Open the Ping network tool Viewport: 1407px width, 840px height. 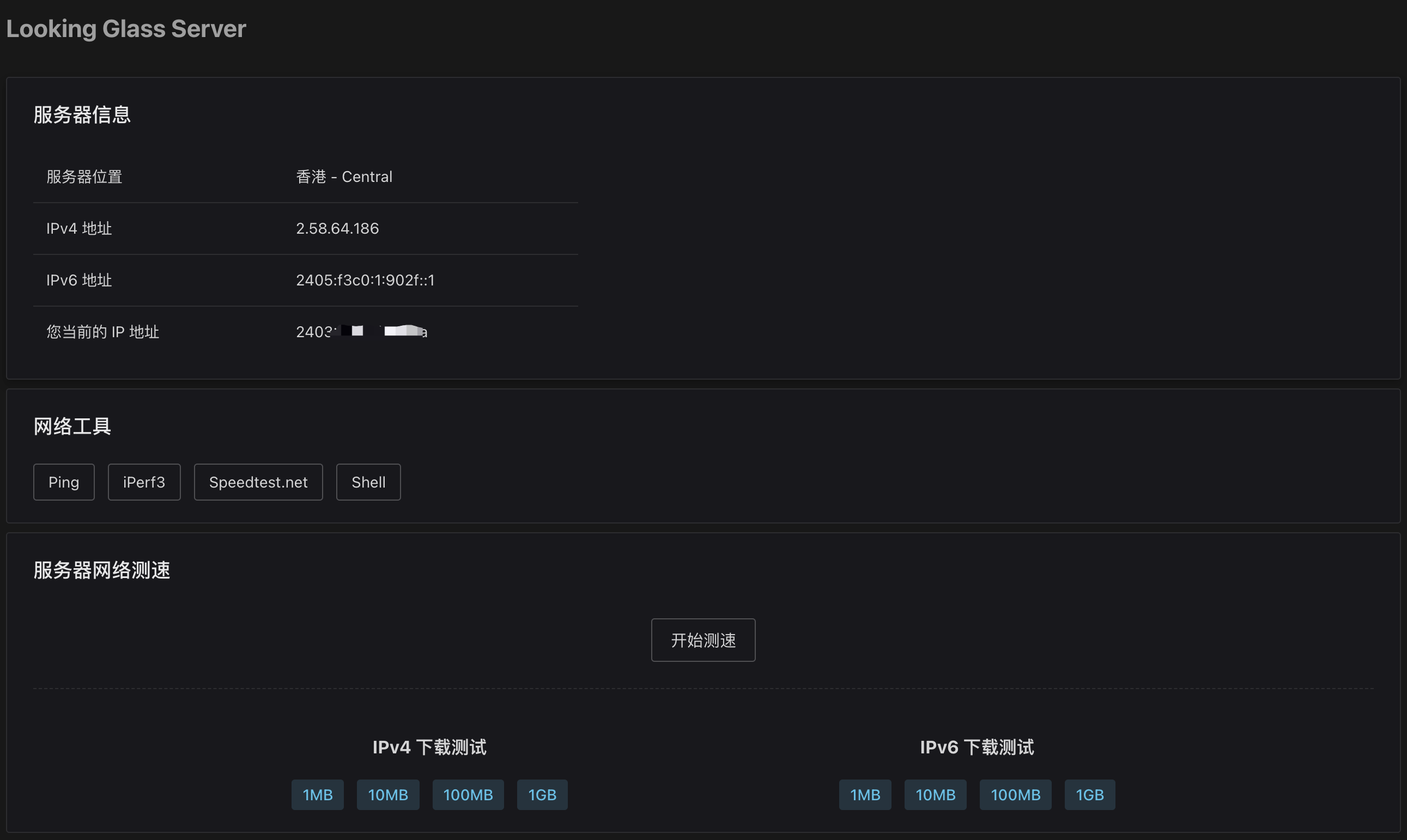[63, 482]
